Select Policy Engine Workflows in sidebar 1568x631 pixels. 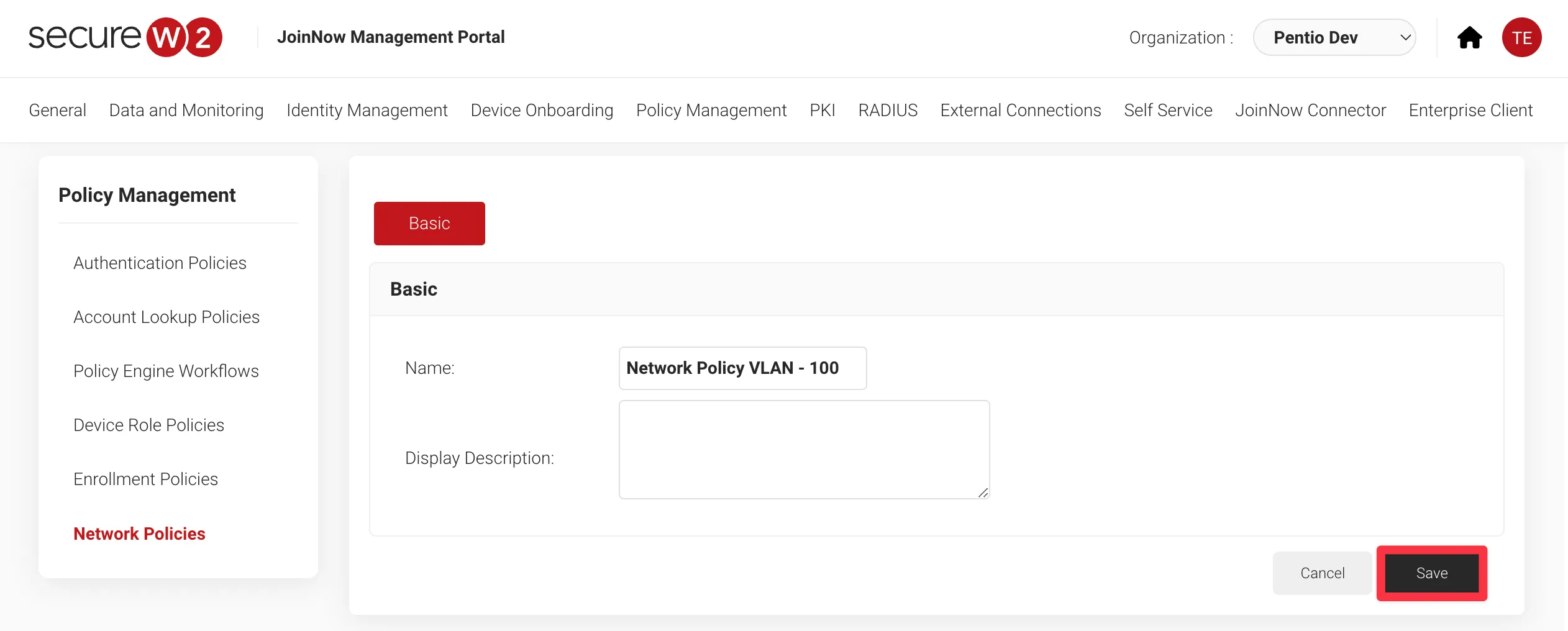point(166,371)
